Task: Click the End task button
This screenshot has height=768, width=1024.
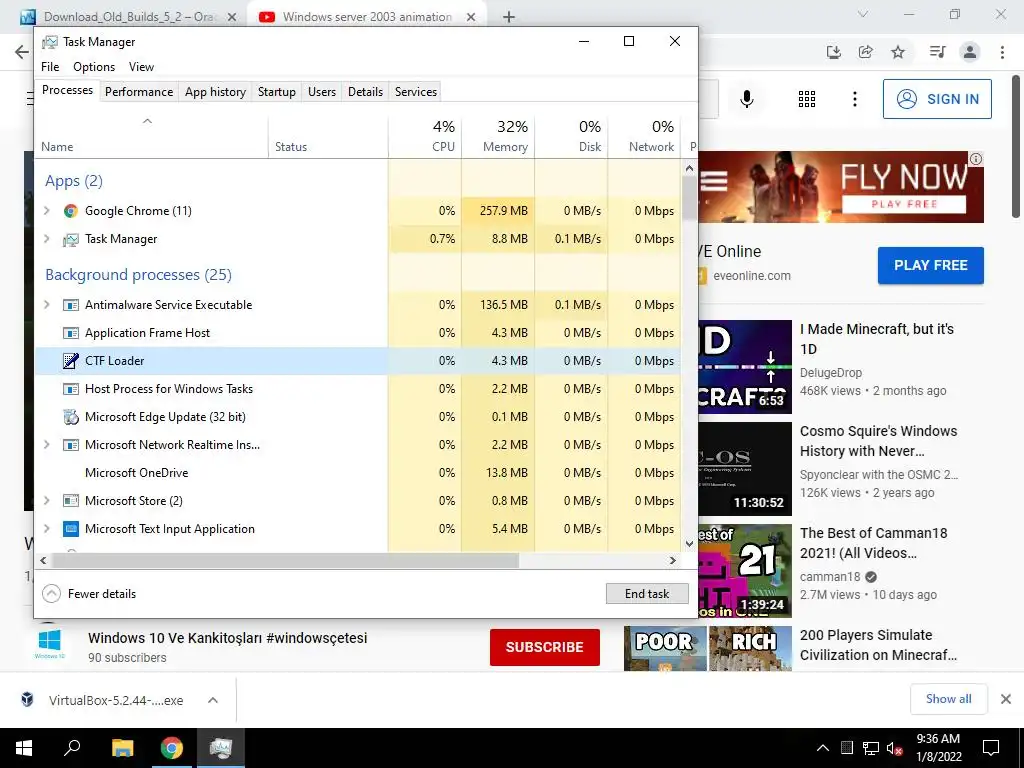Action: click(x=647, y=594)
